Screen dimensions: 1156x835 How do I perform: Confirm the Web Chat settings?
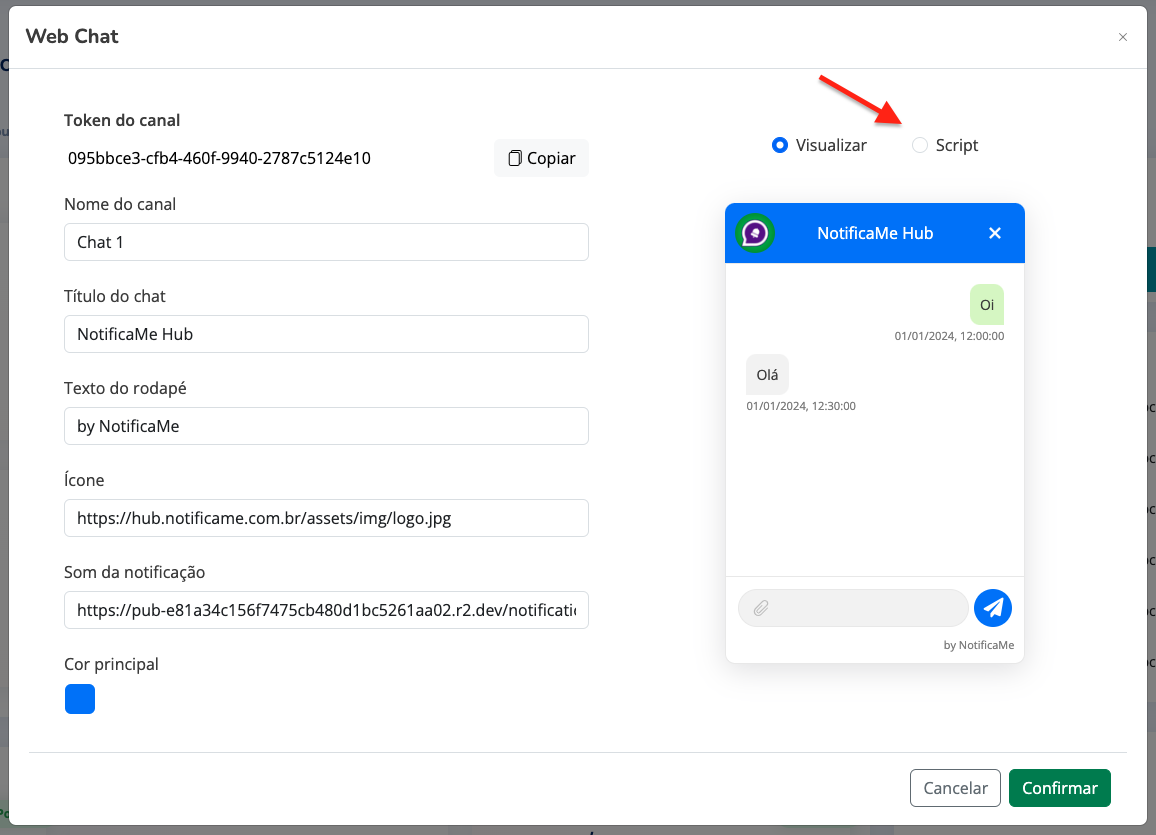click(1059, 788)
